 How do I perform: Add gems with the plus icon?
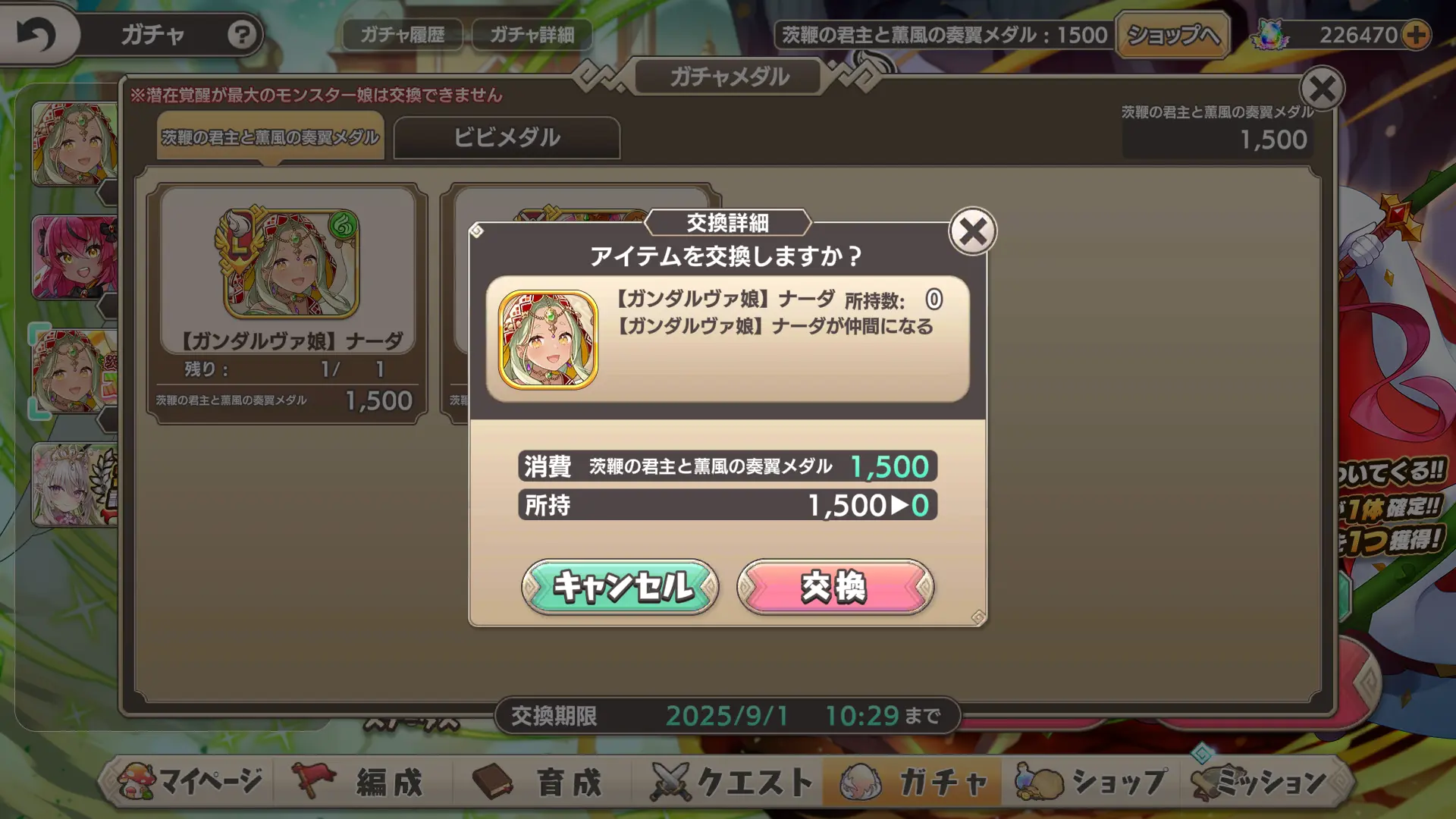(x=1416, y=35)
